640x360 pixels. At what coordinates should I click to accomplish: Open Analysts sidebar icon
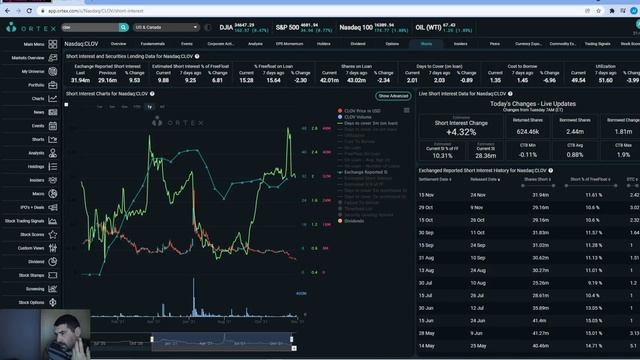(53, 153)
